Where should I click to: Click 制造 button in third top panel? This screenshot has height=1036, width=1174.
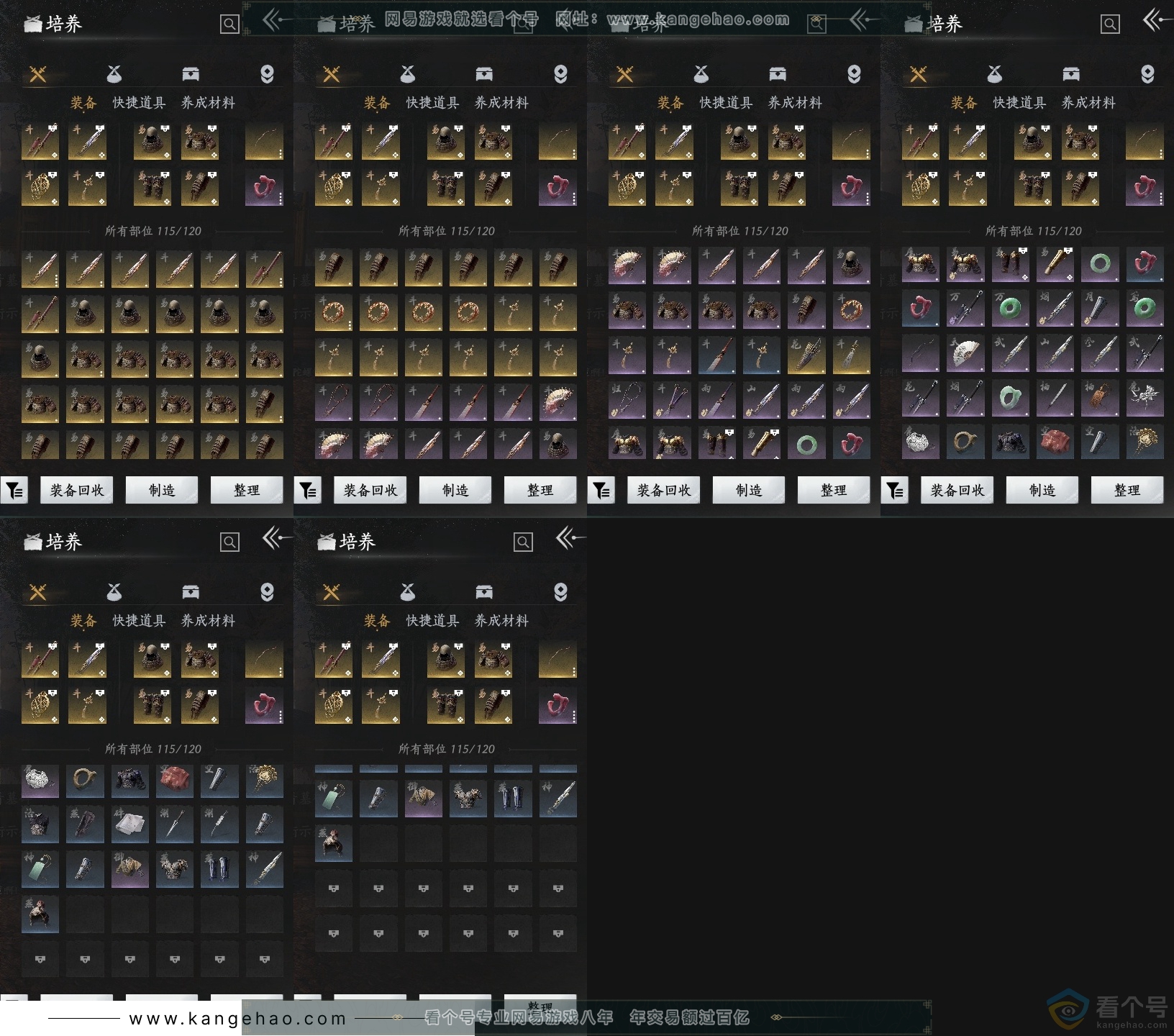pyautogui.click(x=749, y=491)
